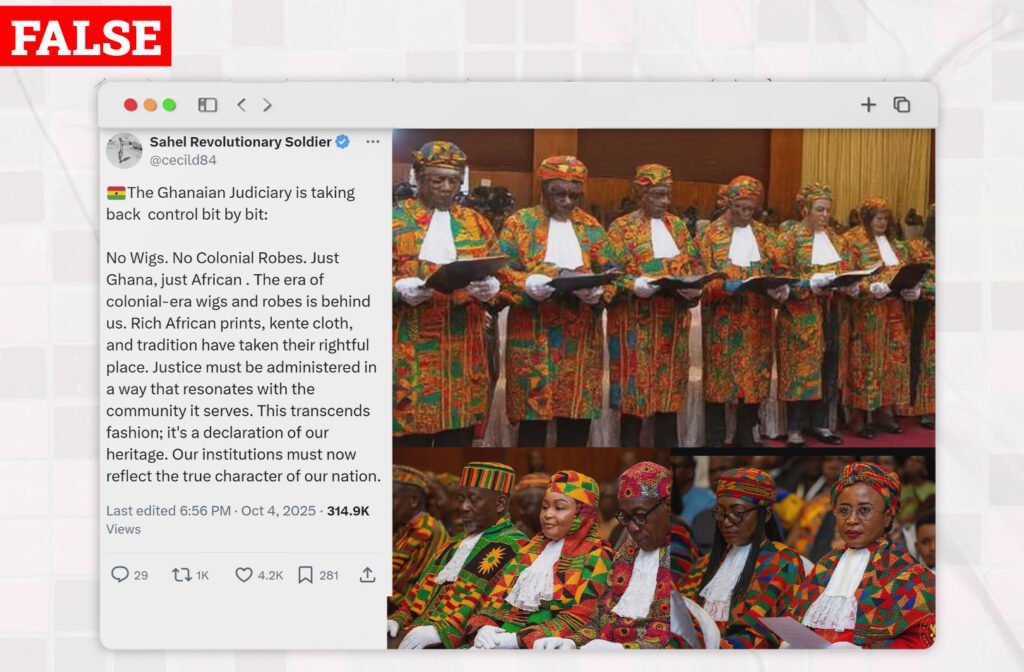
Task: Select the blue verified badge
Action: click(342, 142)
